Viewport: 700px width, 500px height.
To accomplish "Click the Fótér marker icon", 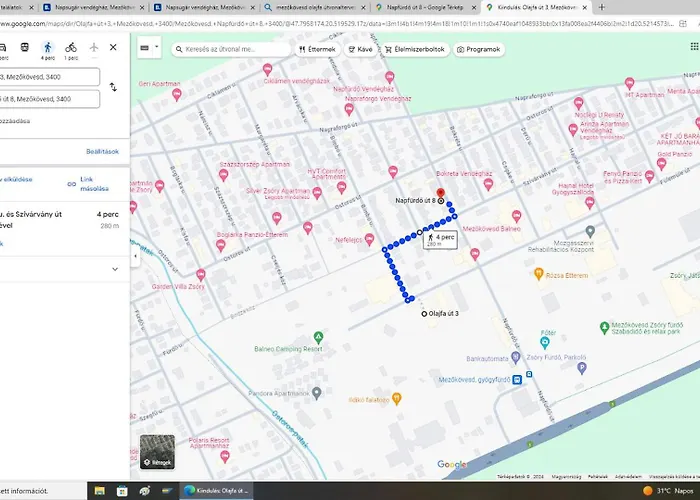I will pos(545,342).
